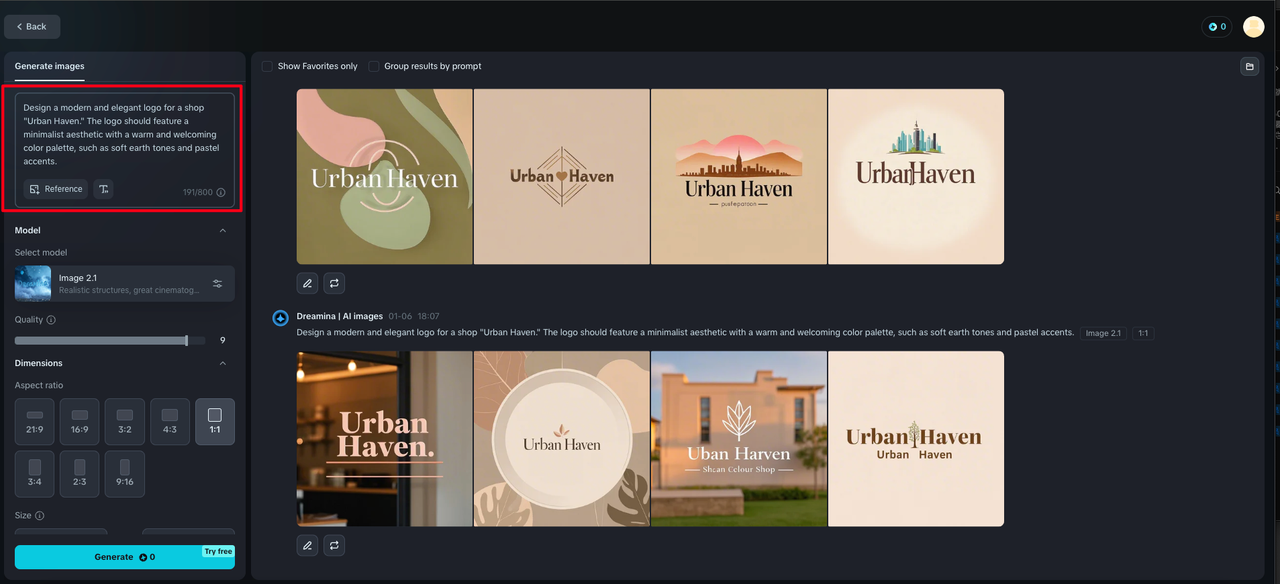This screenshot has height=584, width=1280.
Task: Open the diamond heart Urban Haven logo
Action: coord(562,177)
